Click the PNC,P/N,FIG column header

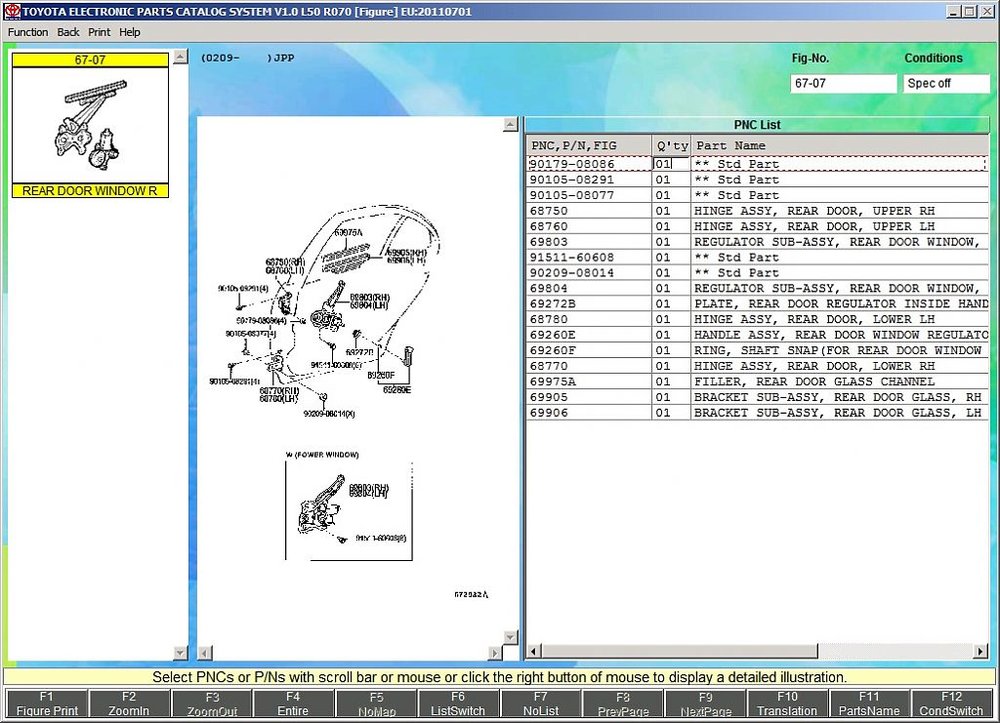tap(589, 145)
